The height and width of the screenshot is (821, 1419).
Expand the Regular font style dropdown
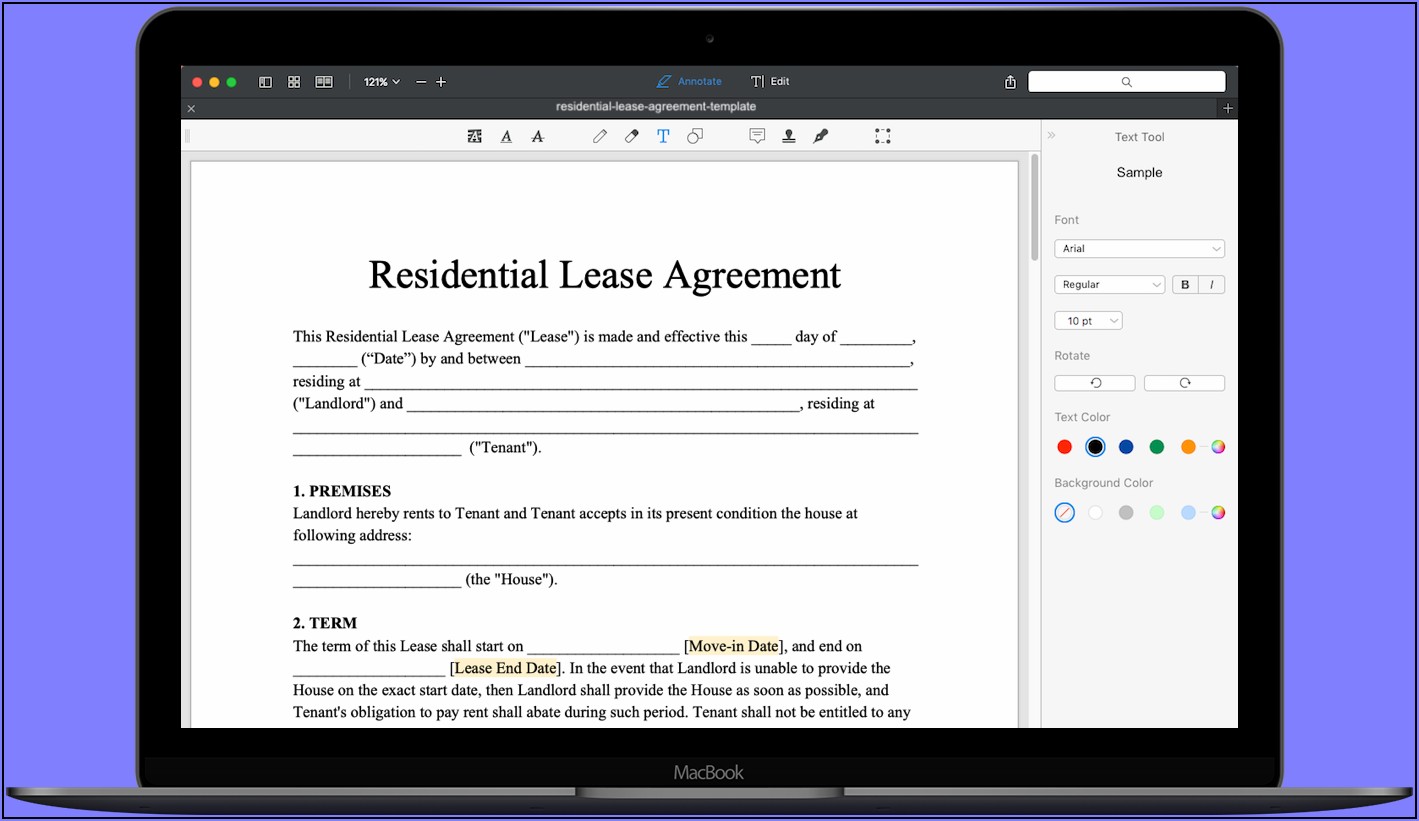pyautogui.click(x=1109, y=285)
